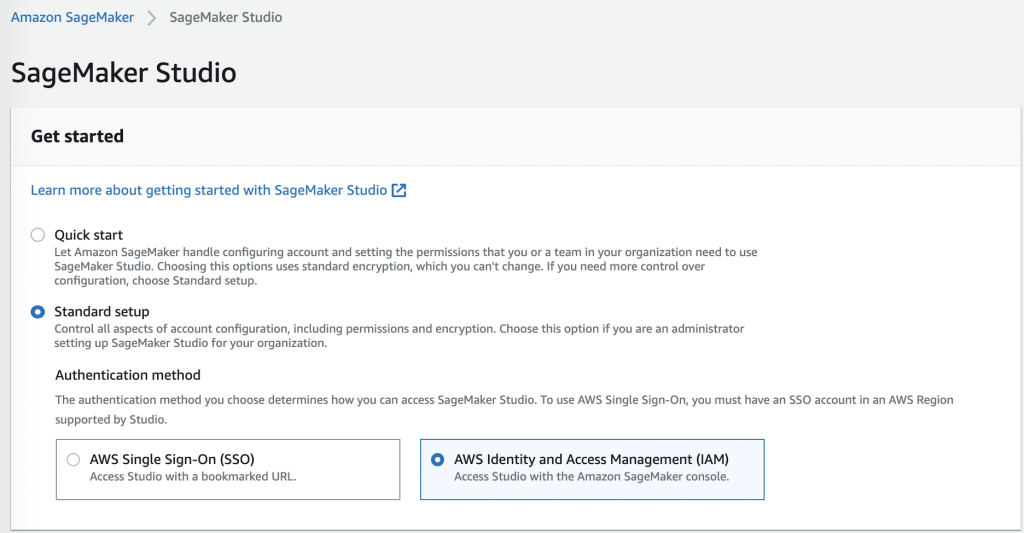
Task: Select the Quick start radio button
Action: 38,235
